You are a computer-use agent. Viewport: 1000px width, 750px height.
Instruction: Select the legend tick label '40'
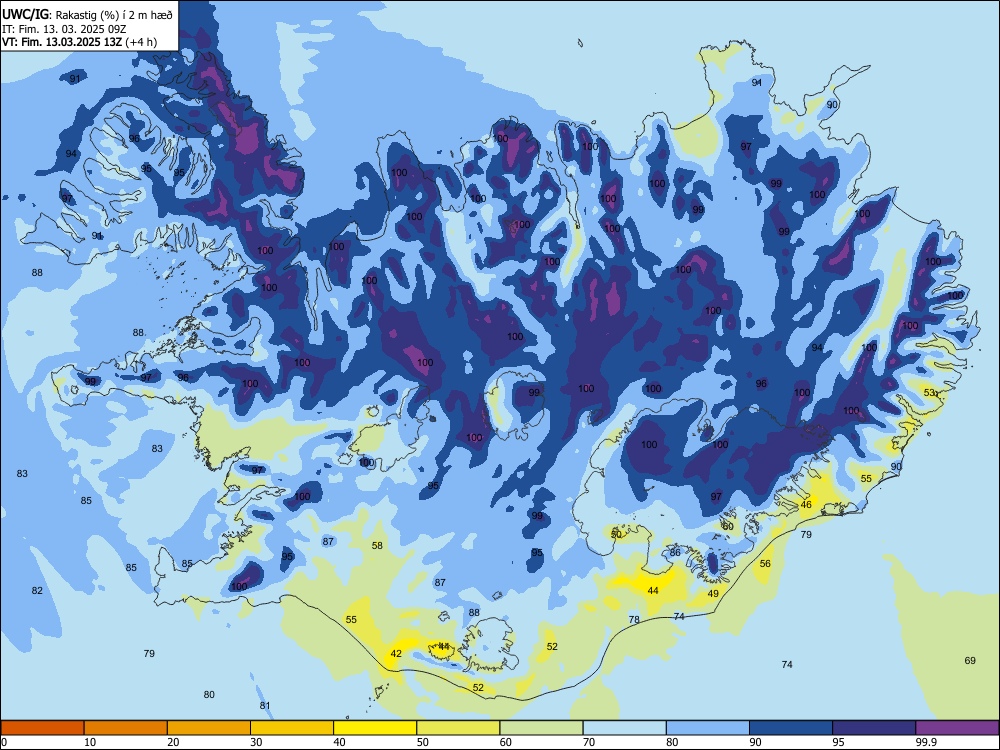(339, 742)
